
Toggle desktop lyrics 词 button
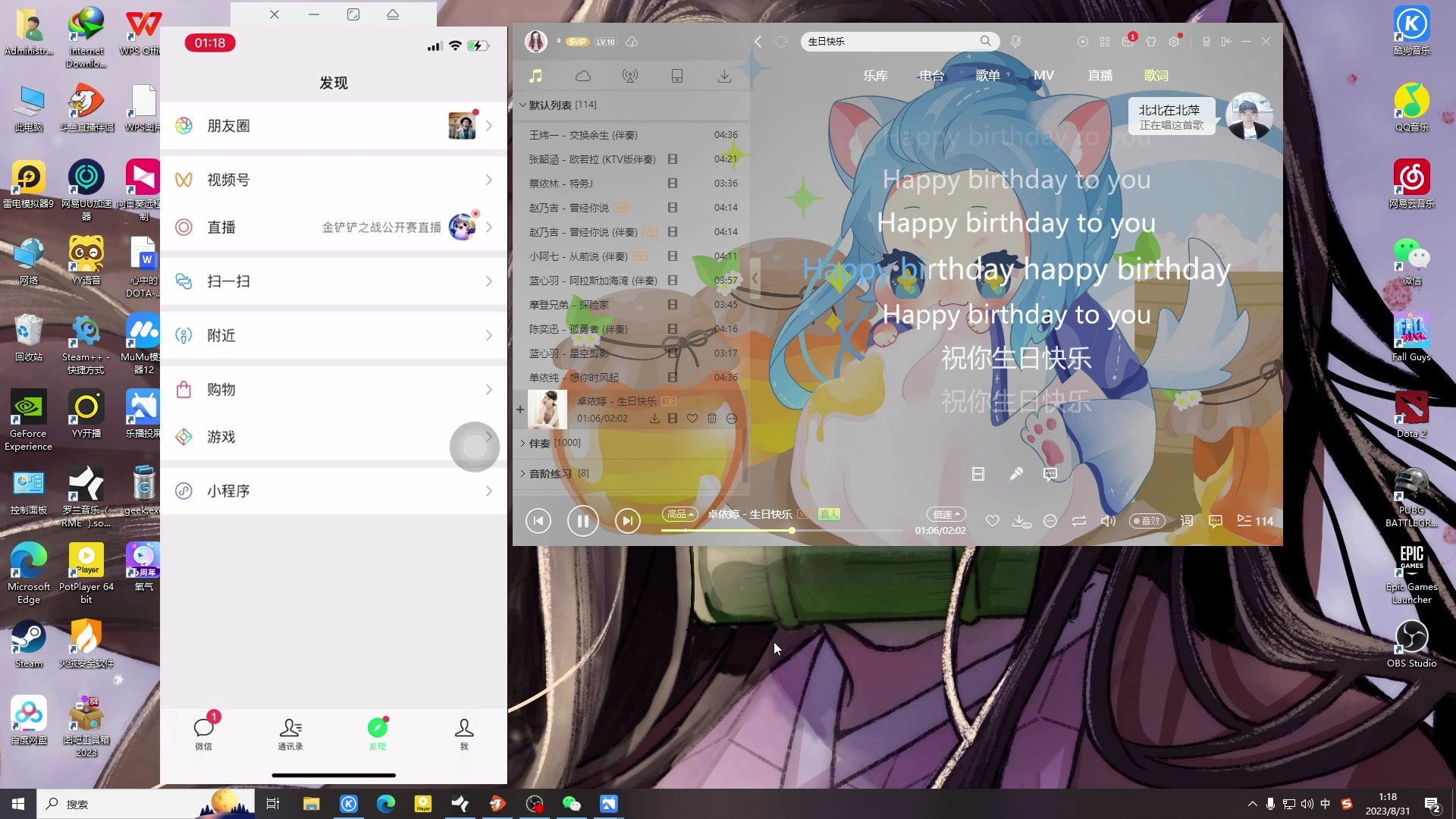[x=1187, y=521]
